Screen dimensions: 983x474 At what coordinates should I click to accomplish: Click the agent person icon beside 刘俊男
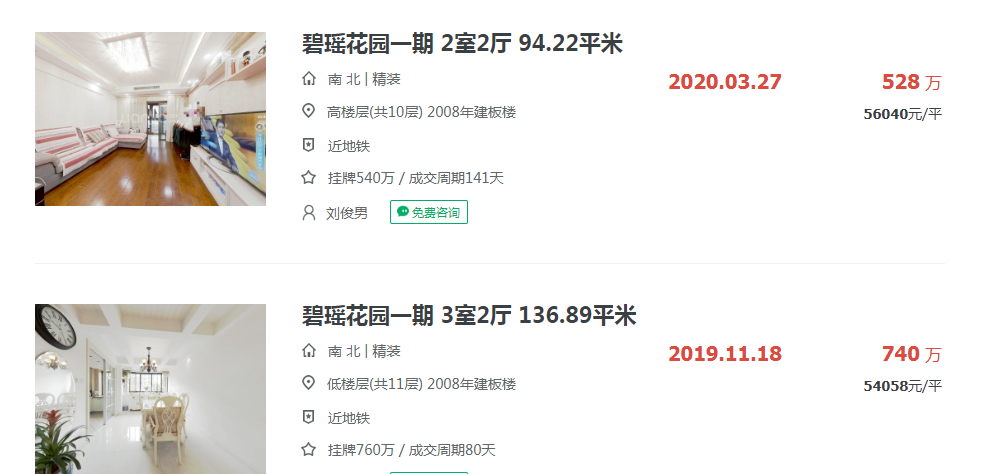309,212
